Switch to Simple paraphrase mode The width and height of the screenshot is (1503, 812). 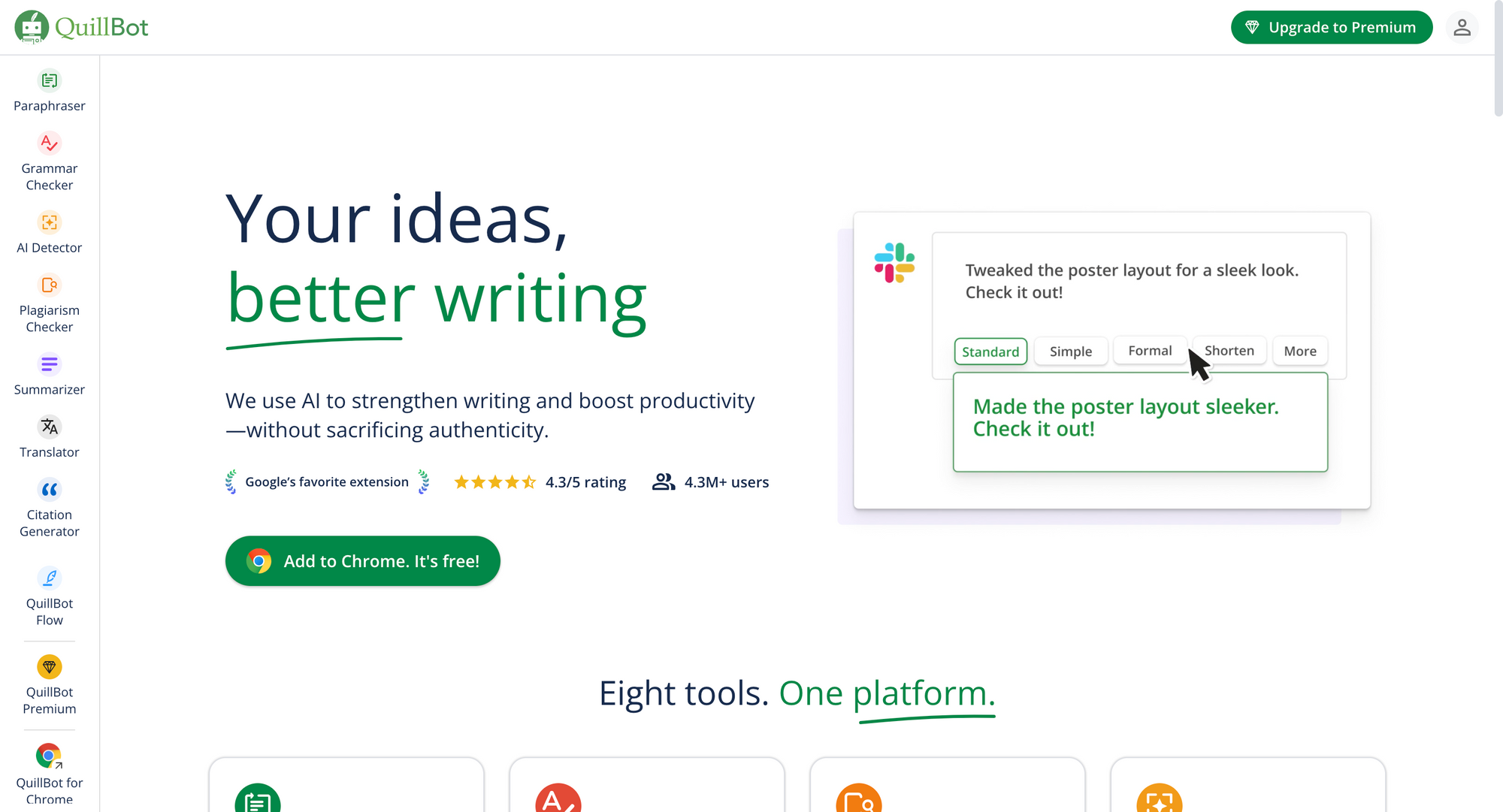(1071, 351)
